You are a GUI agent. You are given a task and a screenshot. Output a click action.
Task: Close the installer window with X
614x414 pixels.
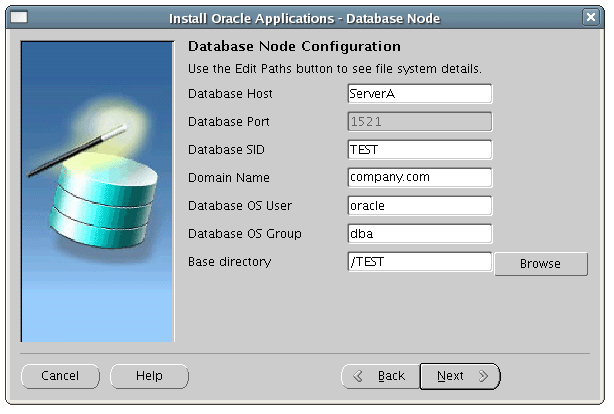pos(591,18)
